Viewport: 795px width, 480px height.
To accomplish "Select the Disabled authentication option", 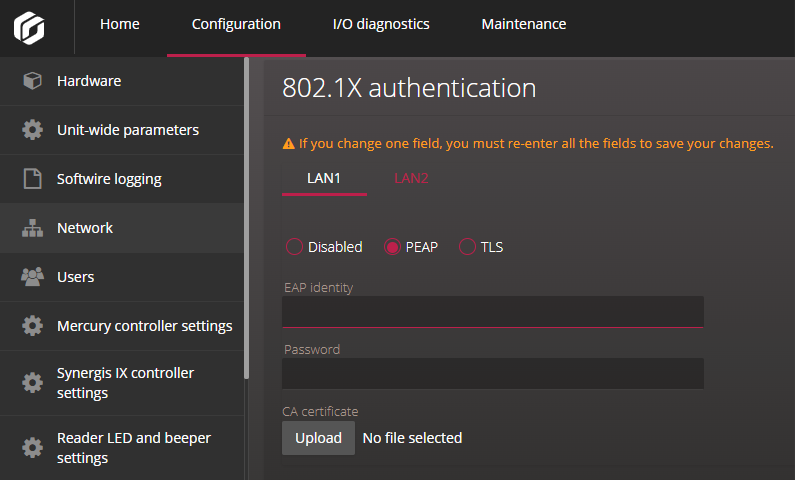I will (294, 247).
